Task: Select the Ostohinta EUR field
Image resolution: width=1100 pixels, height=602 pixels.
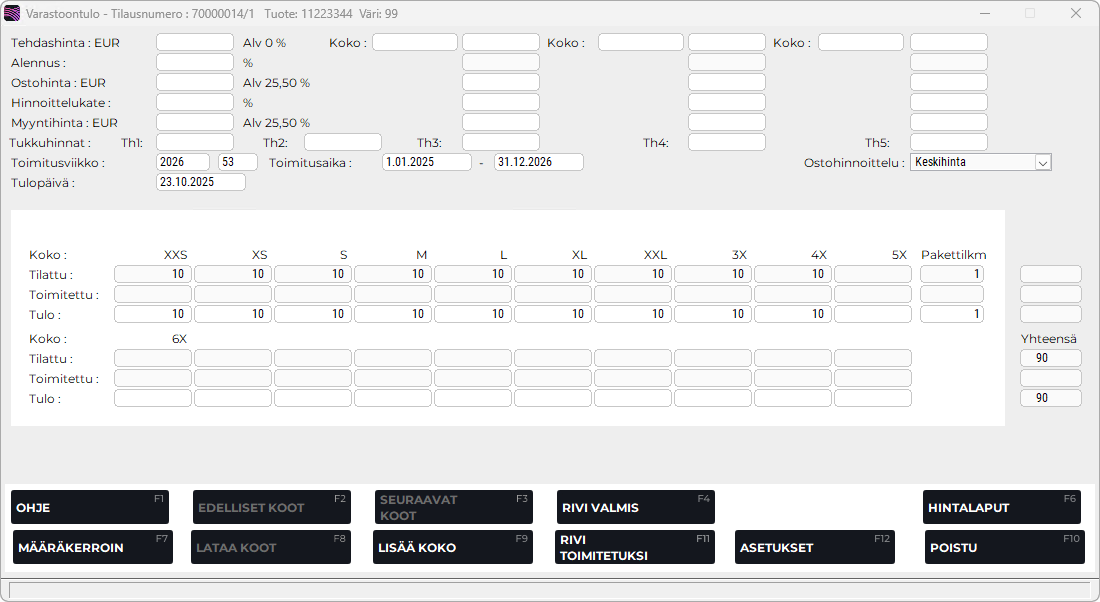Action: coord(194,82)
